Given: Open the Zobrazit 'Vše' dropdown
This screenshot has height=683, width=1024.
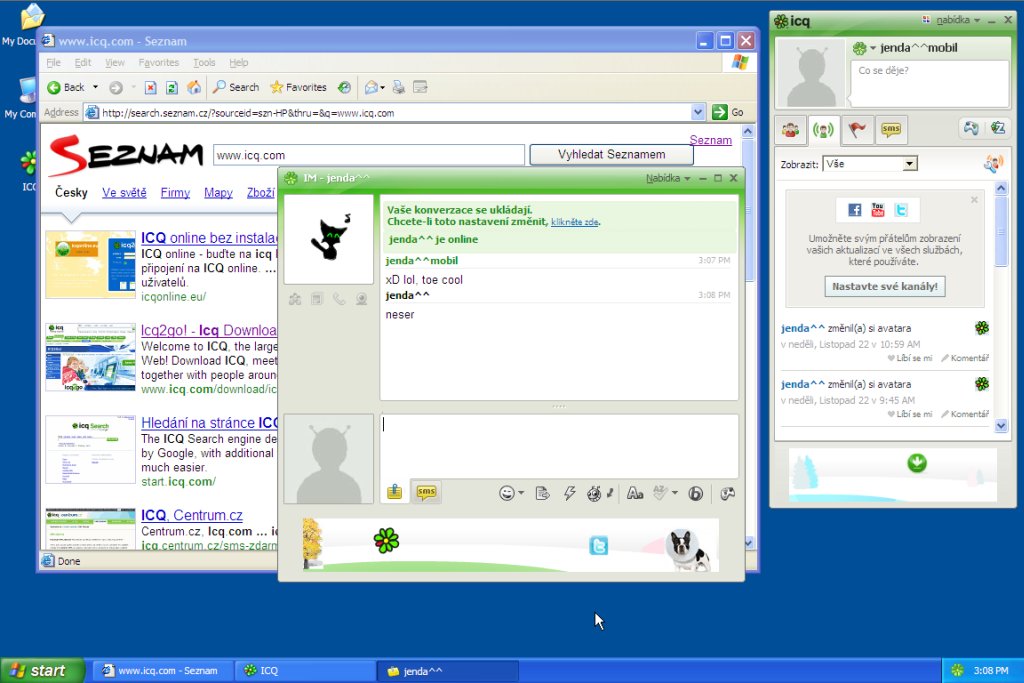Looking at the screenshot, I should coord(910,164).
